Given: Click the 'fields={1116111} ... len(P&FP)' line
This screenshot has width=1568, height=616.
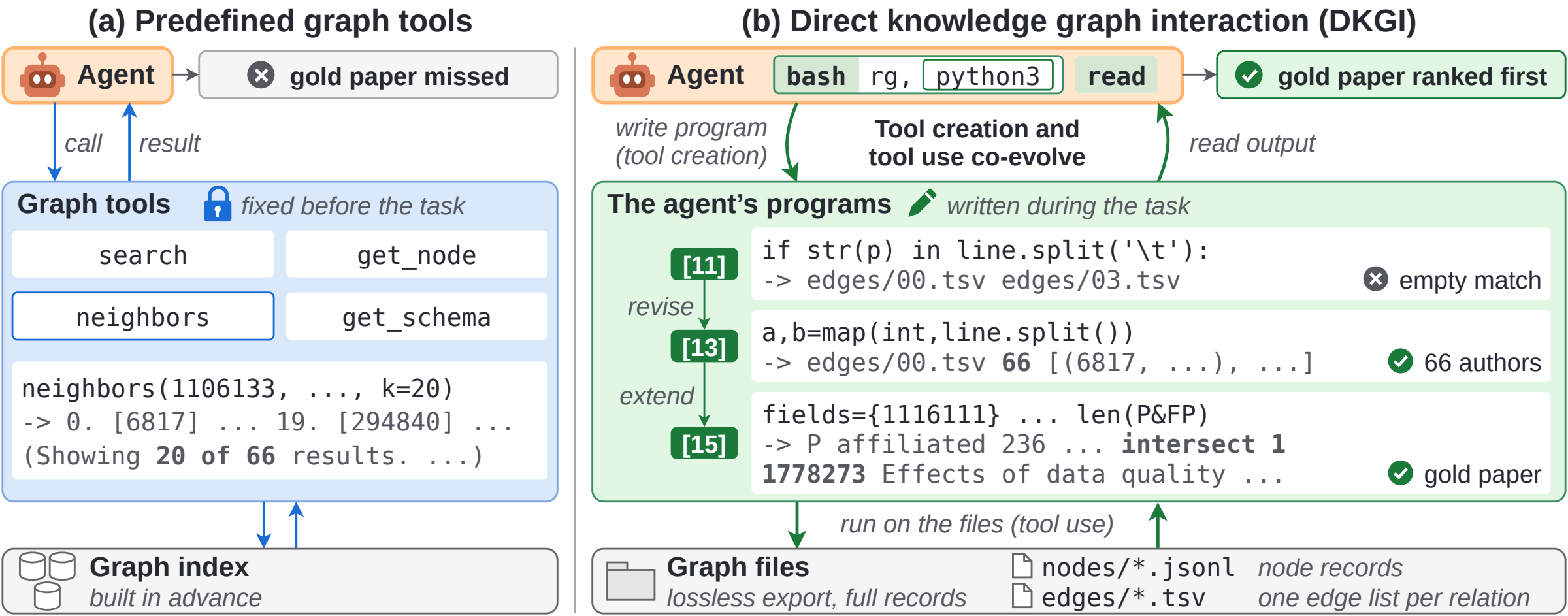Looking at the screenshot, I should 986,415.
